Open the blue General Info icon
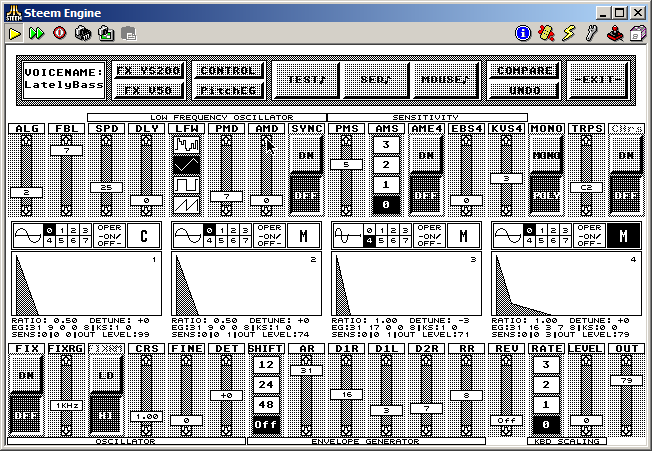Image resolution: width=652 pixels, height=451 pixels. tap(522, 33)
